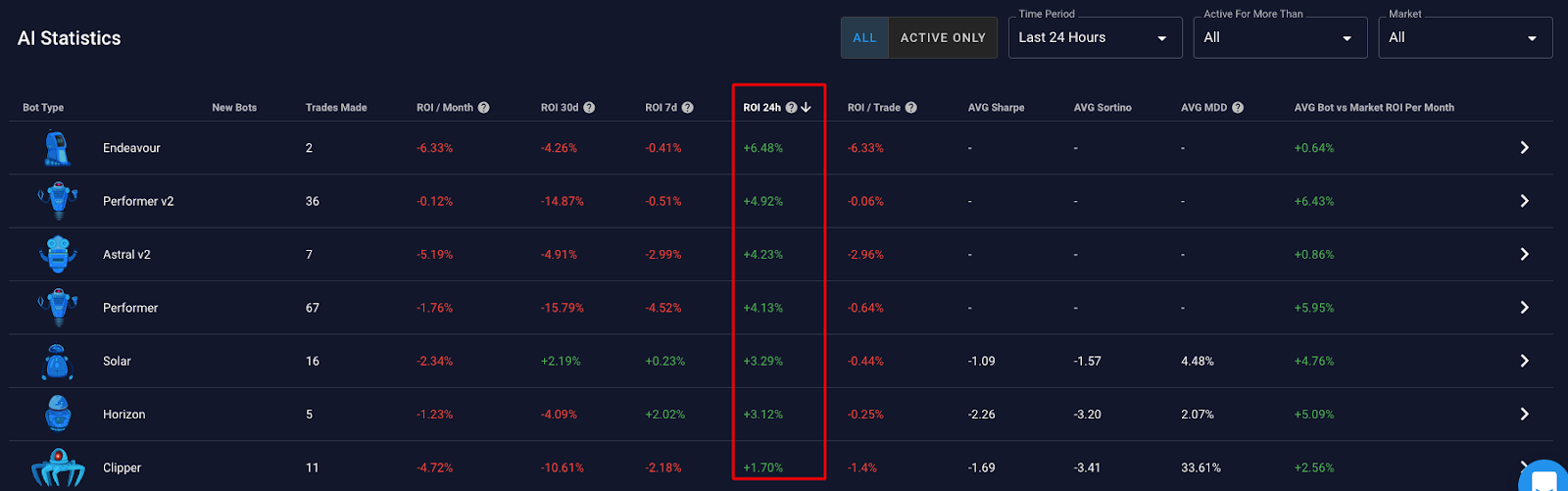Image resolution: width=1568 pixels, height=491 pixels.
Task: Click the +6.48% ROI 24h value
Action: 763,148
